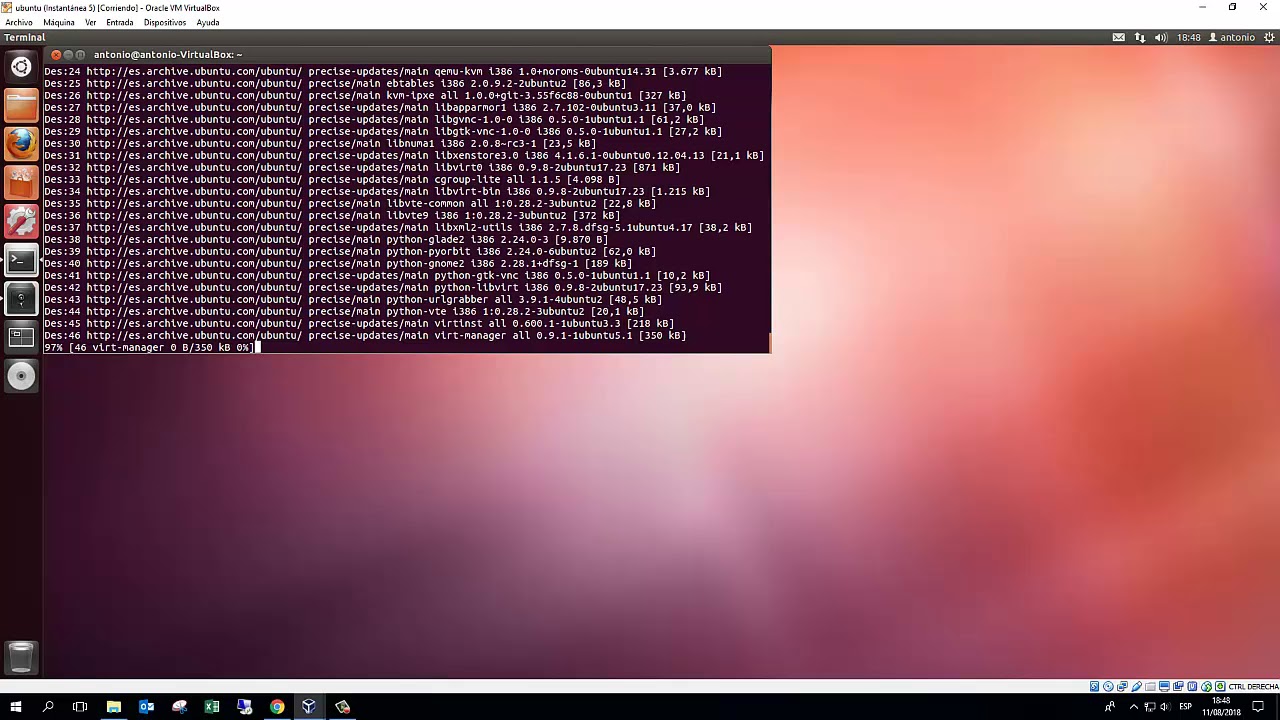The image size is (1280, 720).
Task: Open the Entrada menu in VirtualBox
Action: 119,22
